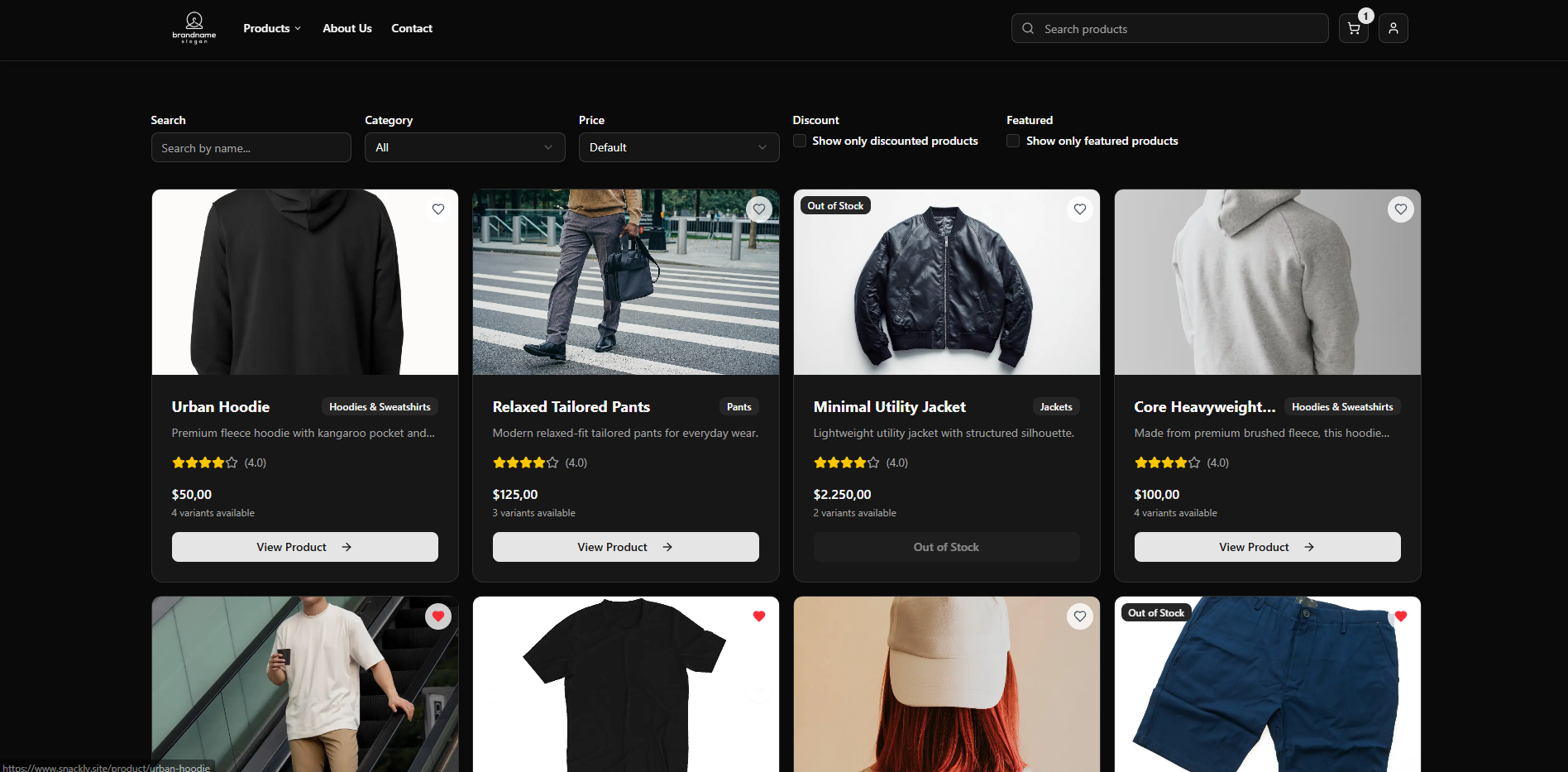Viewport: 1568px width, 772px height.
Task: Favorite the Urban Hoodie with heart icon
Action: coord(438,209)
